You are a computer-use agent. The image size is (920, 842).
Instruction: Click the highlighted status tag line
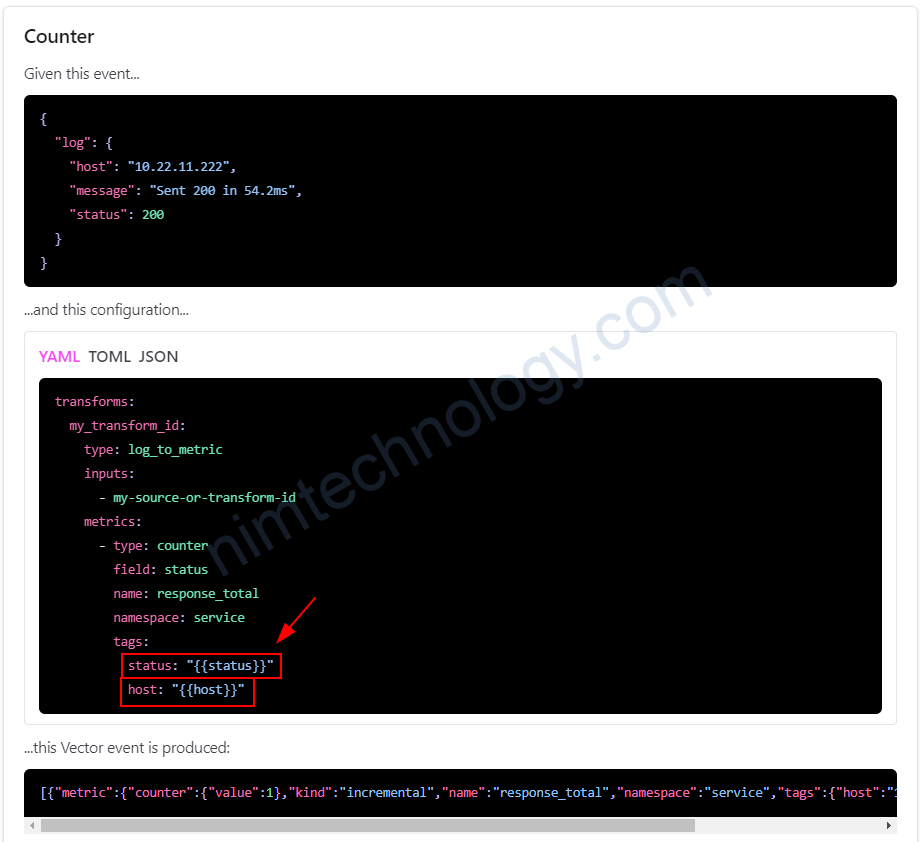click(x=200, y=666)
